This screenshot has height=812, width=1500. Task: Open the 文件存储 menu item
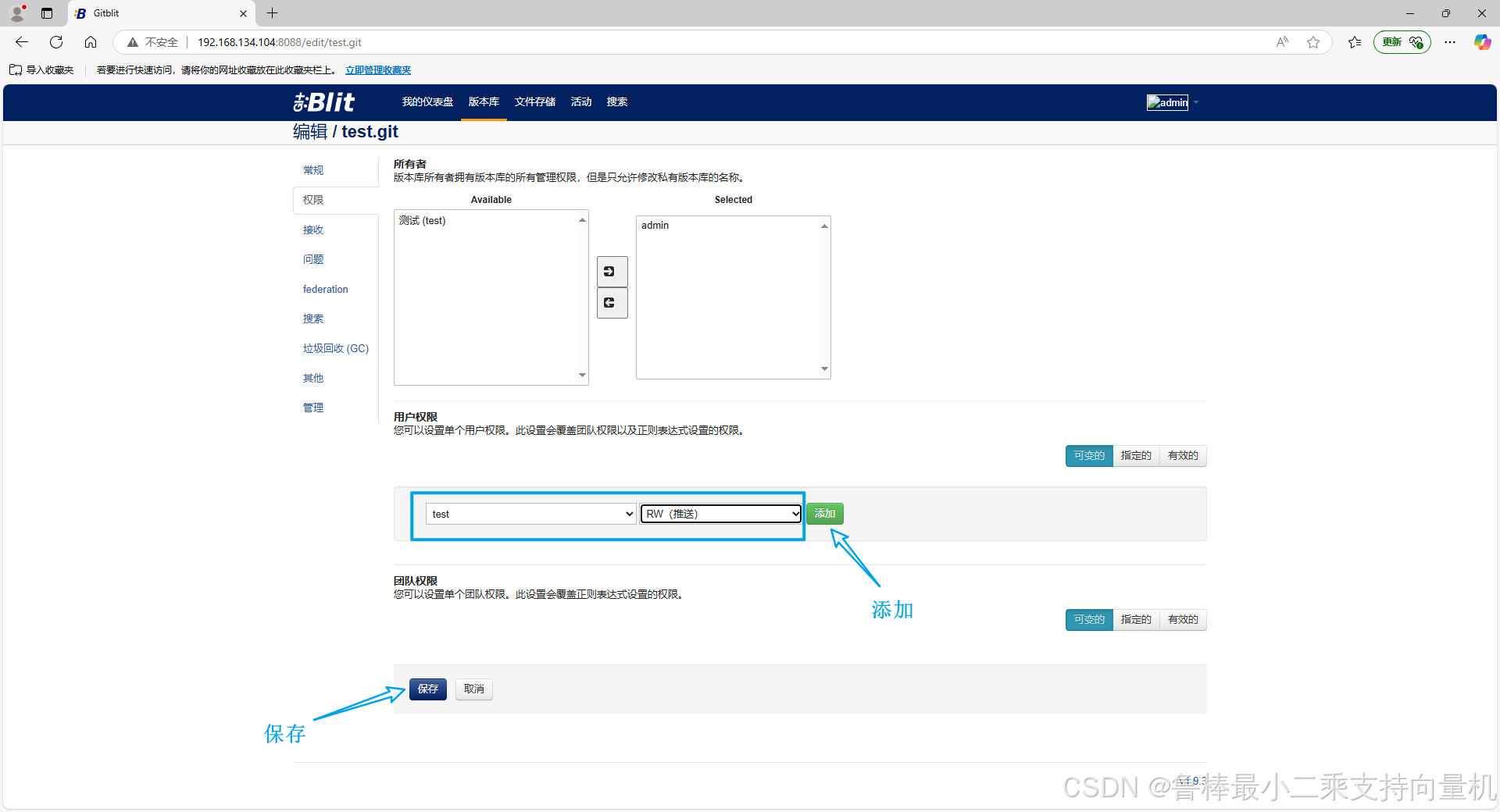[x=534, y=101]
